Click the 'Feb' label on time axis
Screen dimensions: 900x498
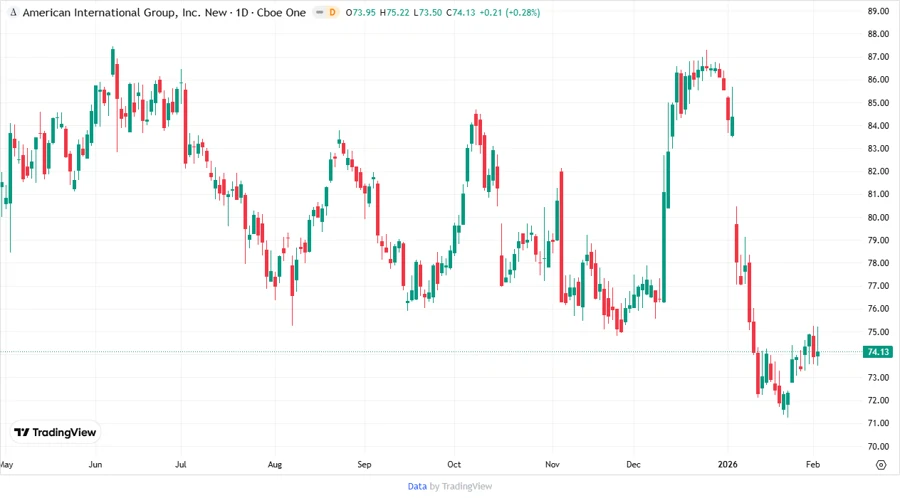813,465
